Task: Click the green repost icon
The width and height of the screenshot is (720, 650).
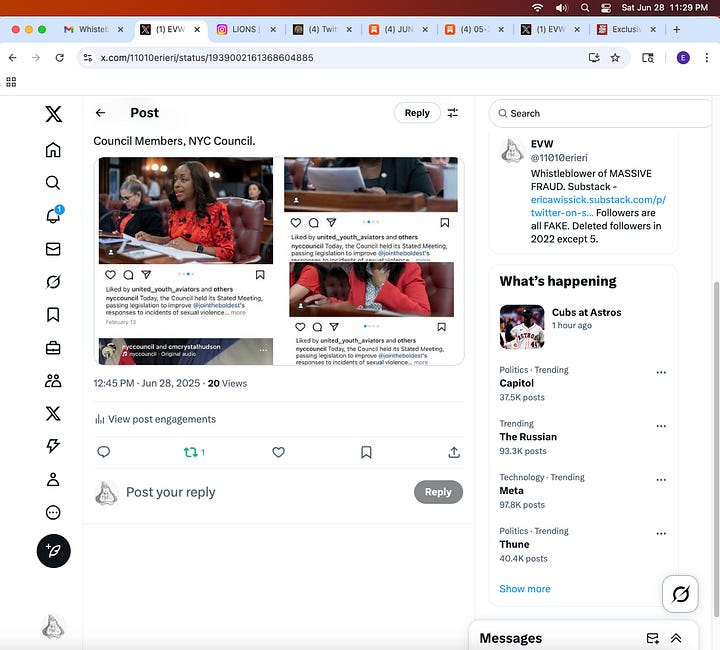Action: coord(191,452)
